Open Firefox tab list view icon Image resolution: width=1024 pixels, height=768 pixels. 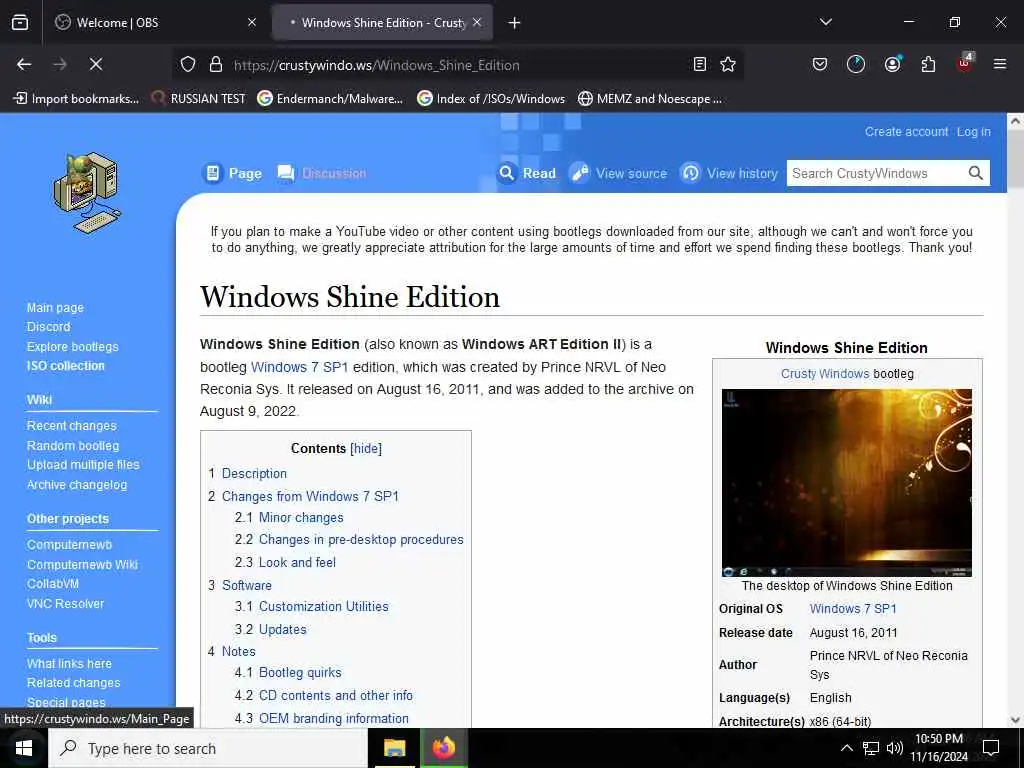point(20,22)
